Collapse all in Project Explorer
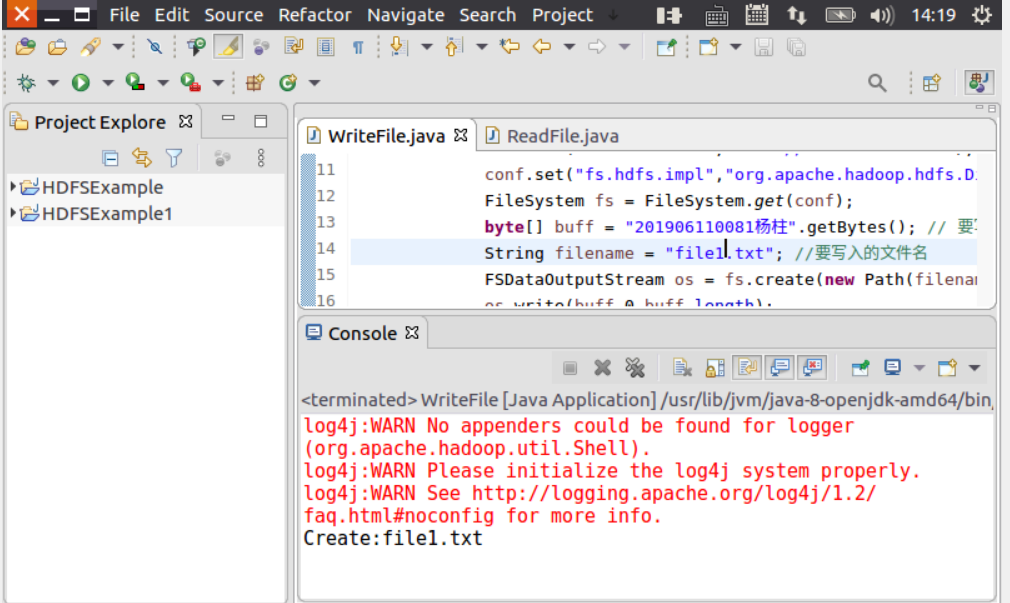This screenshot has width=1010, height=603. click(x=111, y=158)
